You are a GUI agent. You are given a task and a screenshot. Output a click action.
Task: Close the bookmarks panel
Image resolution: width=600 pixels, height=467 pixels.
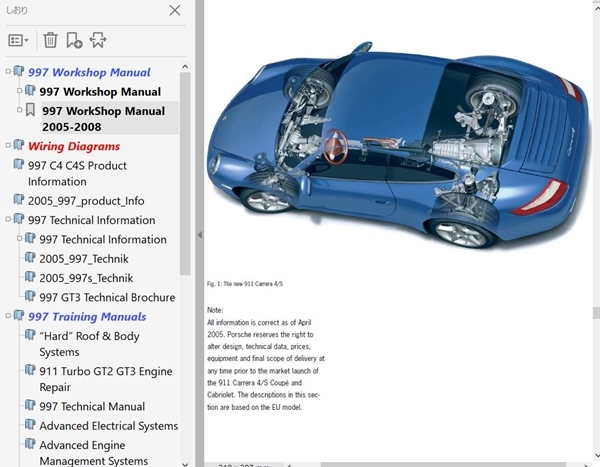point(175,10)
